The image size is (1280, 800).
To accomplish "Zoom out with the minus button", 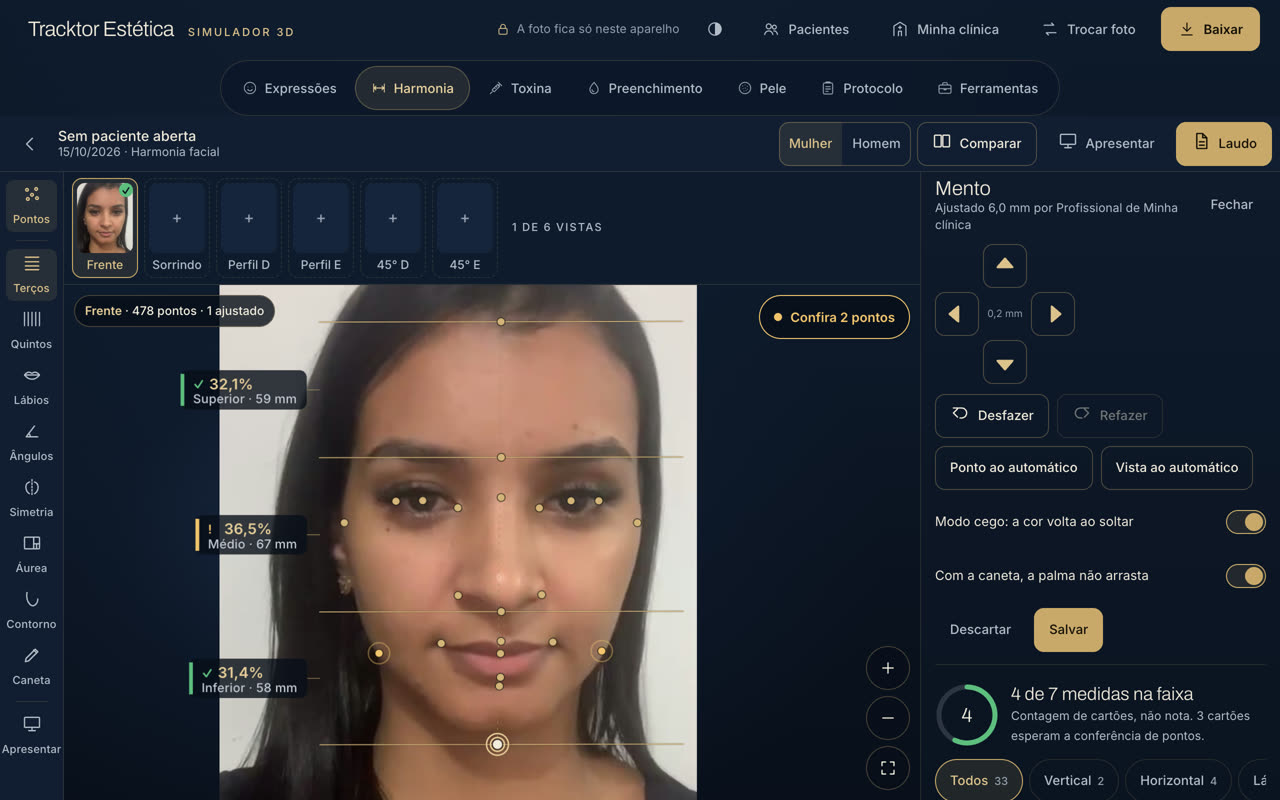I will click(888, 718).
